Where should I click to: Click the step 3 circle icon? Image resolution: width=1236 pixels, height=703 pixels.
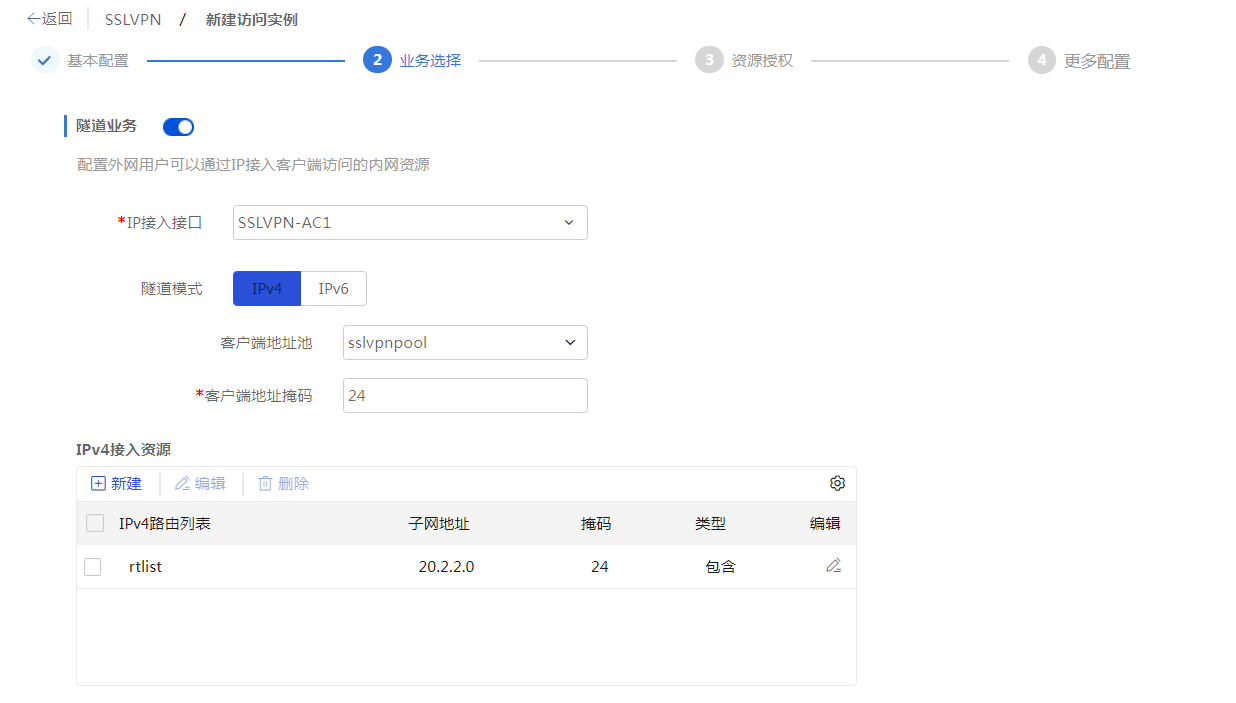(708, 60)
